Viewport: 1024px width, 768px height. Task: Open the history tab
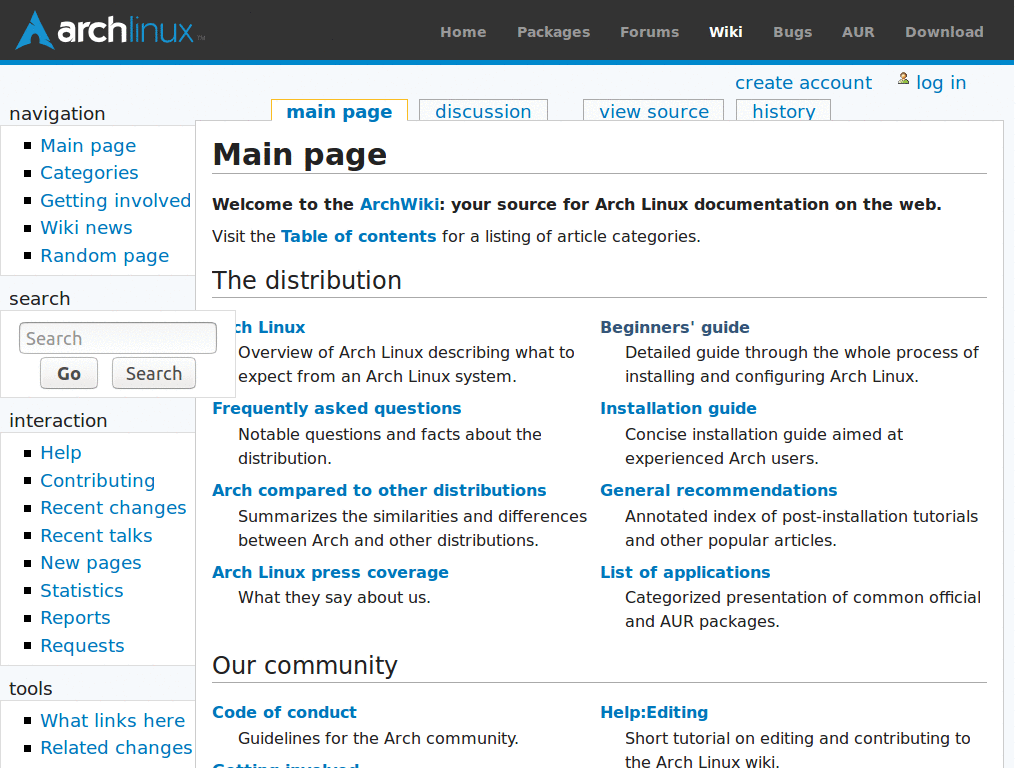(783, 111)
